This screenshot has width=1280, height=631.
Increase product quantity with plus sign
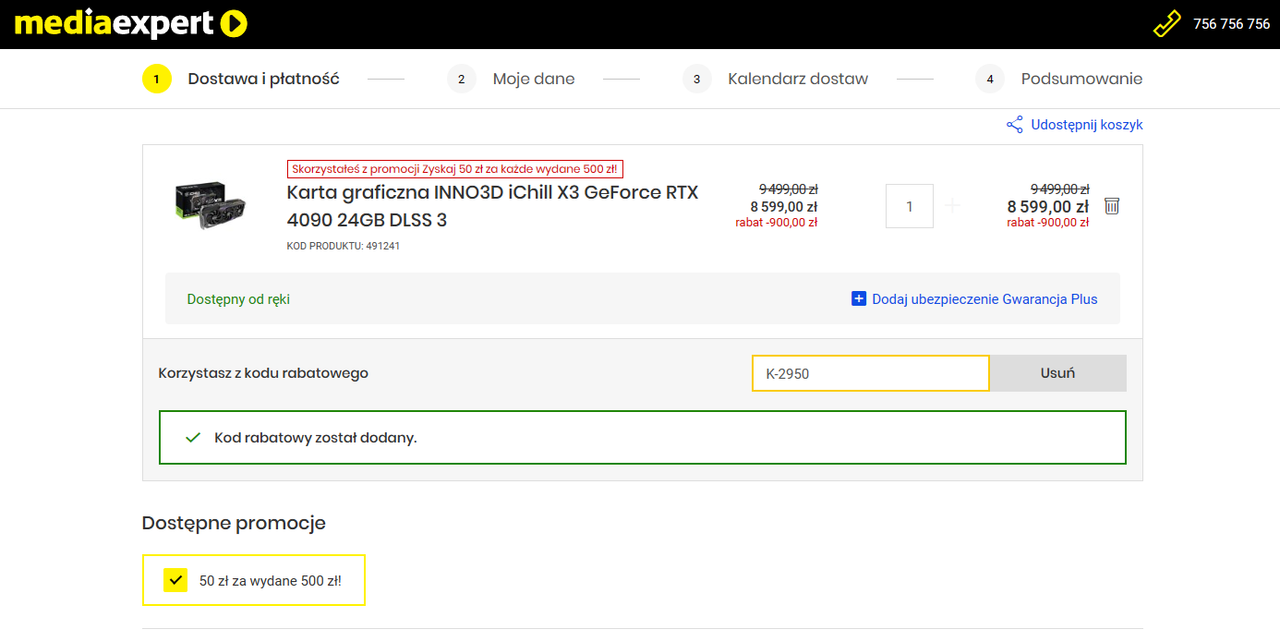click(x=952, y=206)
